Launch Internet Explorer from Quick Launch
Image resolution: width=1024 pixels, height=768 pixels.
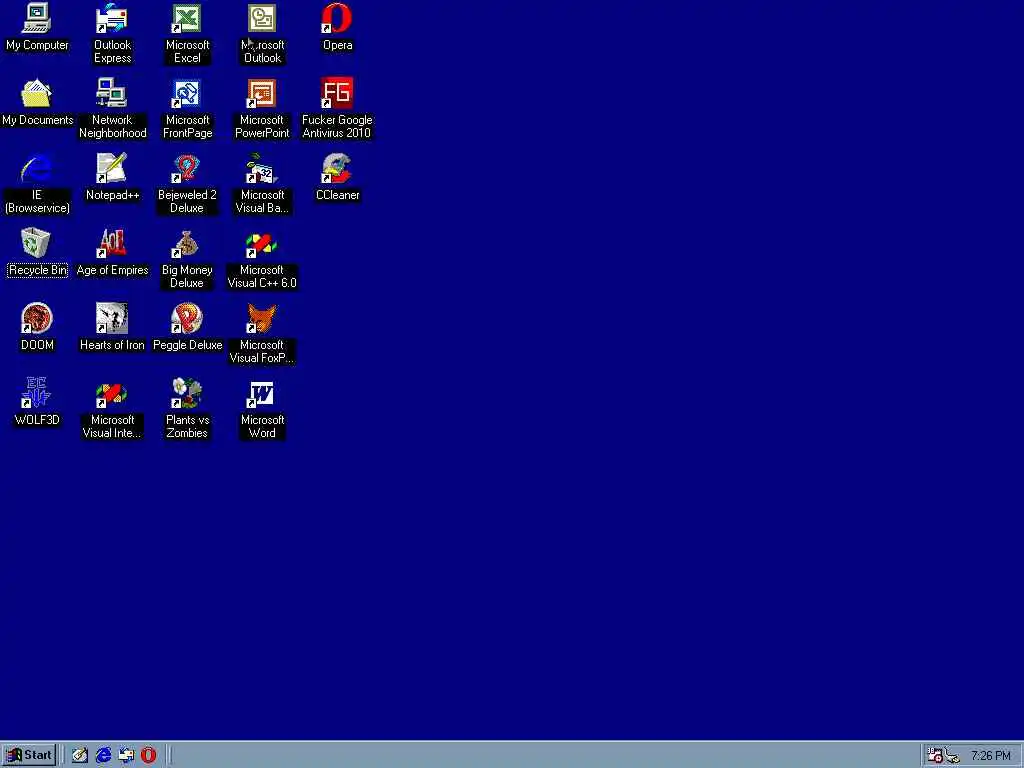pyautogui.click(x=103, y=756)
